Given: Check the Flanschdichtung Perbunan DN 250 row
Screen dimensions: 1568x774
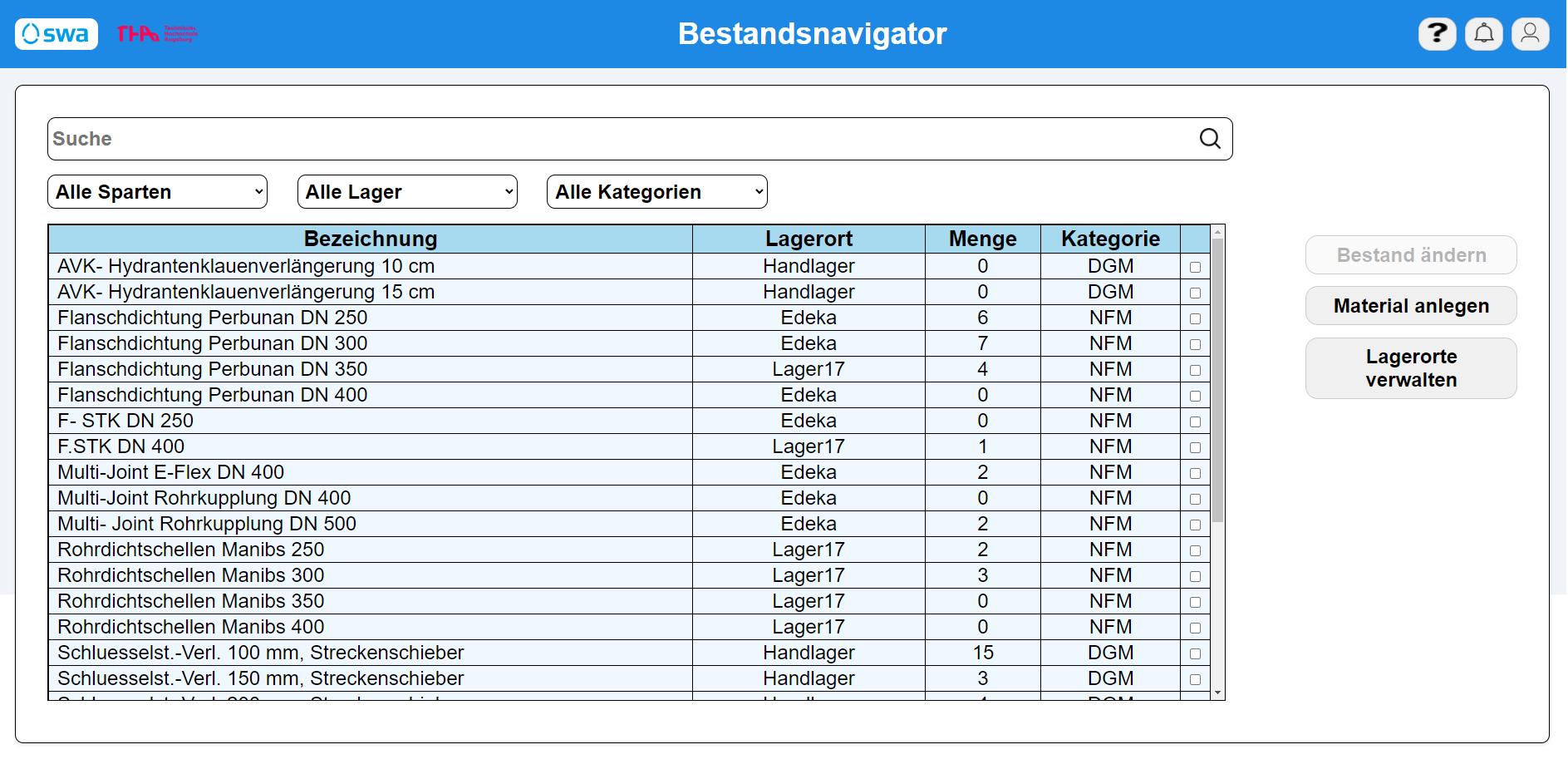Looking at the screenshot, I should pyautogui.click(x=1195, y=318).
